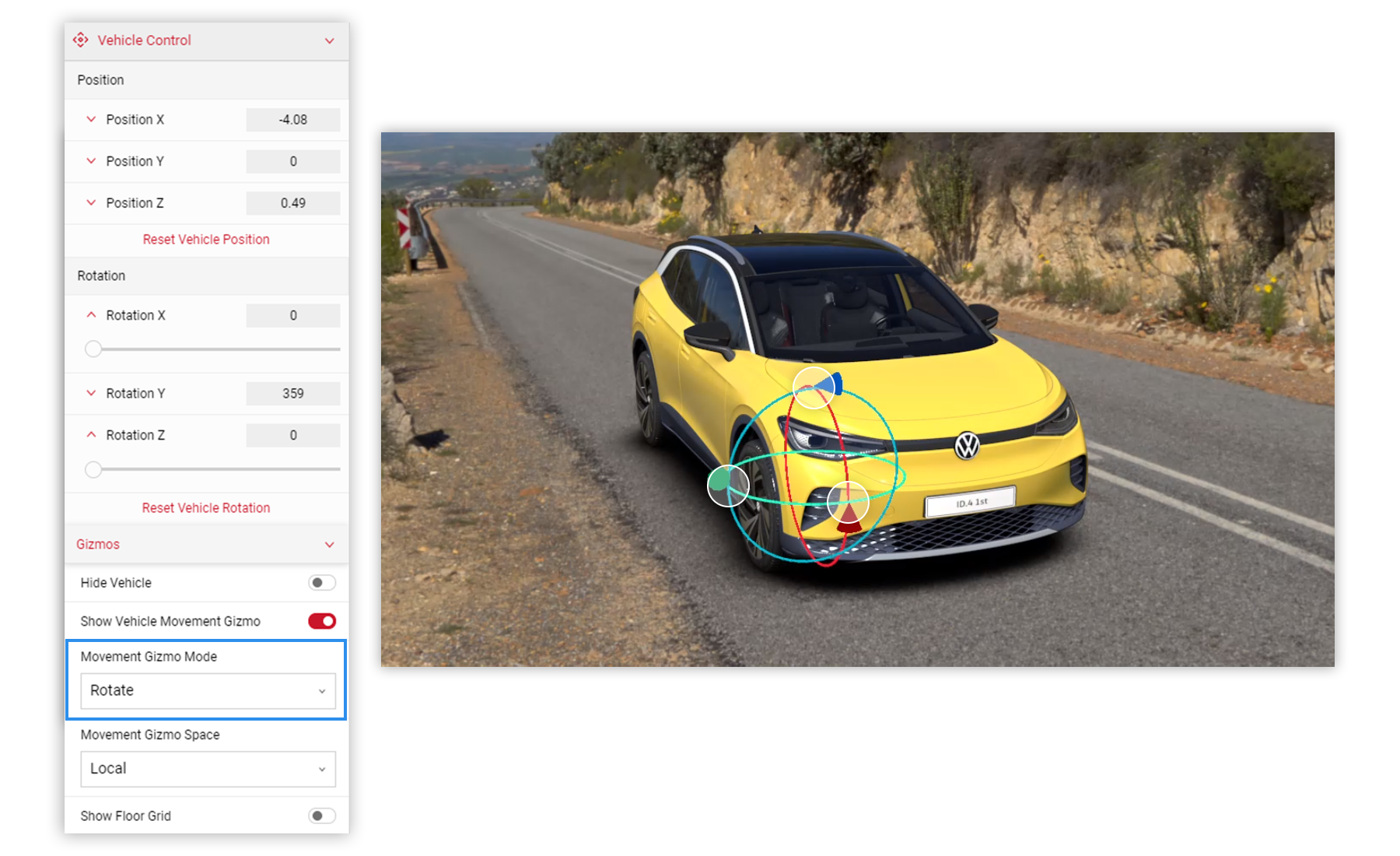
Task: Click the Position X value field
Action: [x=293, y=120]
